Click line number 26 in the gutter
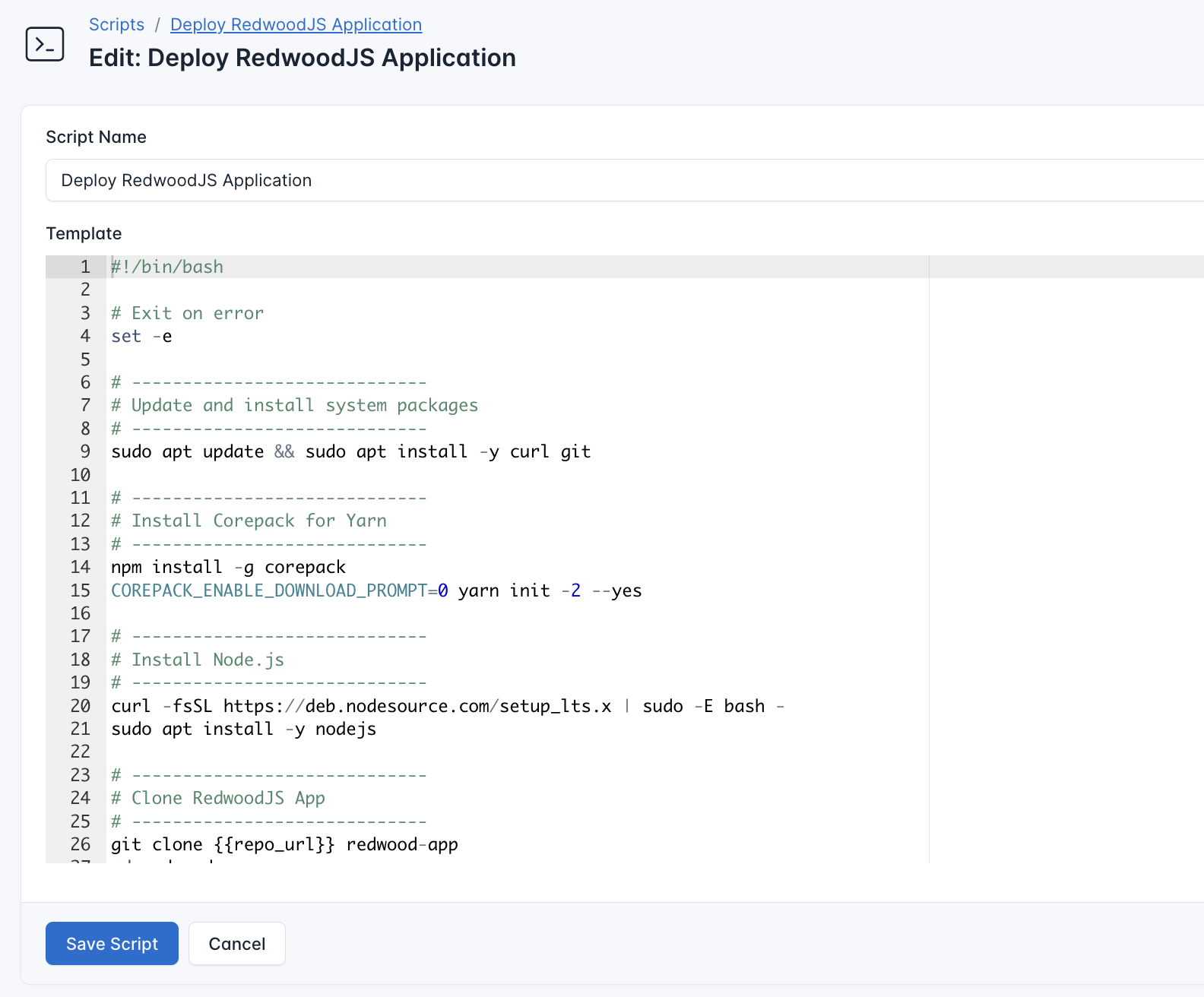This screenshot has height=997, width=1204. (x=81, y=844)
